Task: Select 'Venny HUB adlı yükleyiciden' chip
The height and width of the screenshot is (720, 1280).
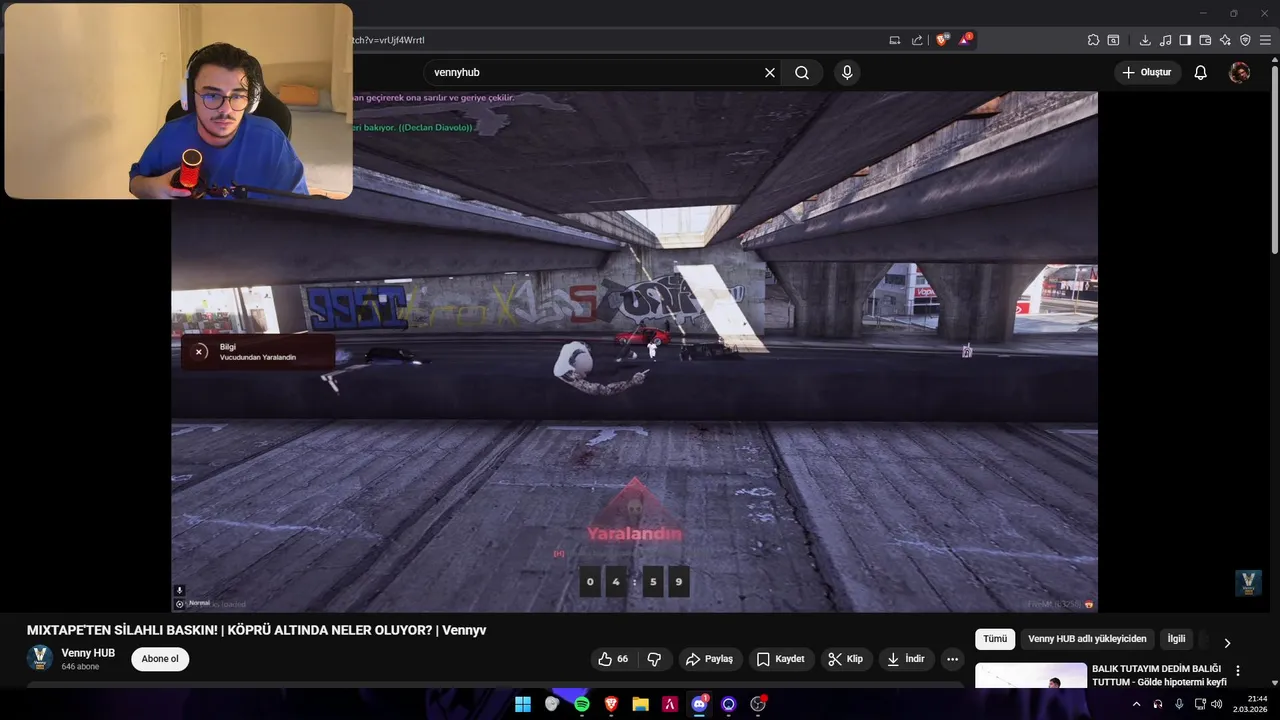Action: (1087, 639)
